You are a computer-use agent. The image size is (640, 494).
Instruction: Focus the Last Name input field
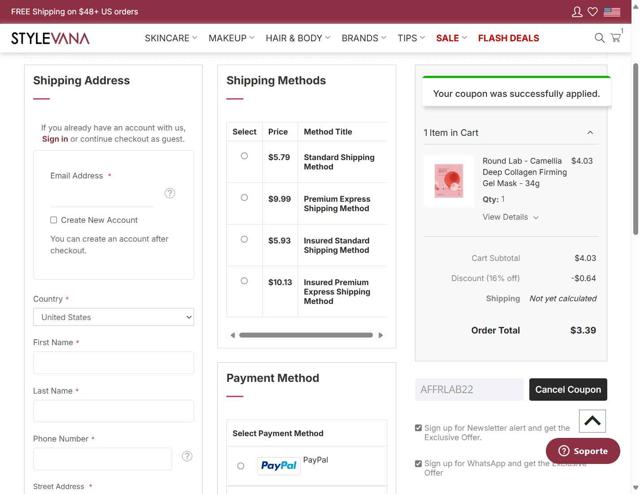pyautogui.click(x=113, y=411)
